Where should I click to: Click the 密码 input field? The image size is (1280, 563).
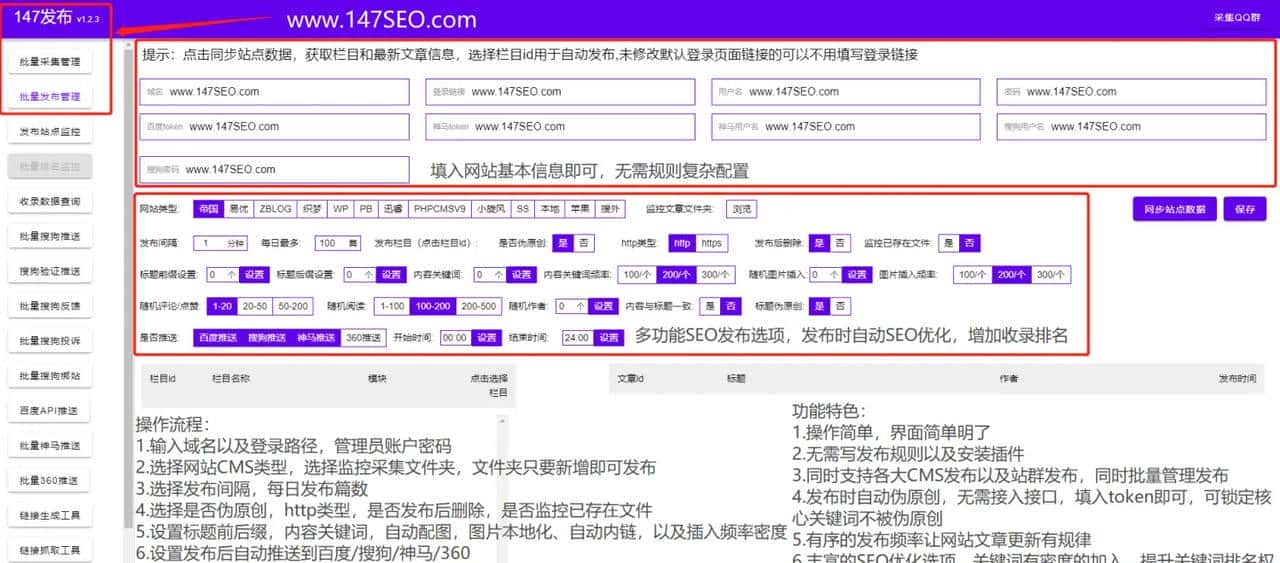coord(1131,92)
